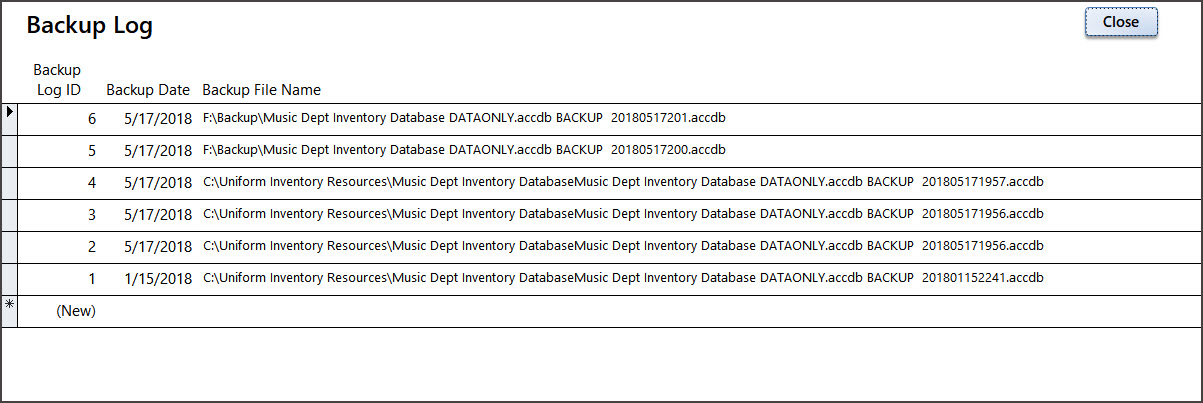Click the backup date for log ID 4
Image resolution: width=1203 pixels, height=403 pixels.
coord(158,182)
